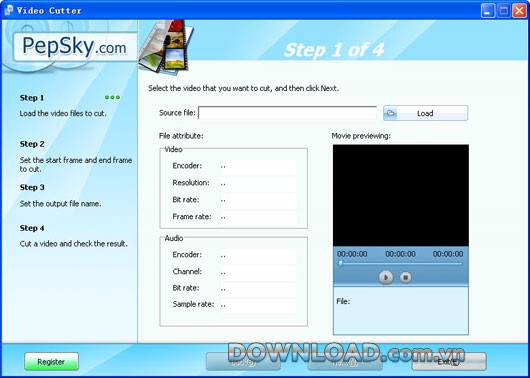Click the Sample rate value field
Viewport: 530px width, 378px height.
coord(258,305)
